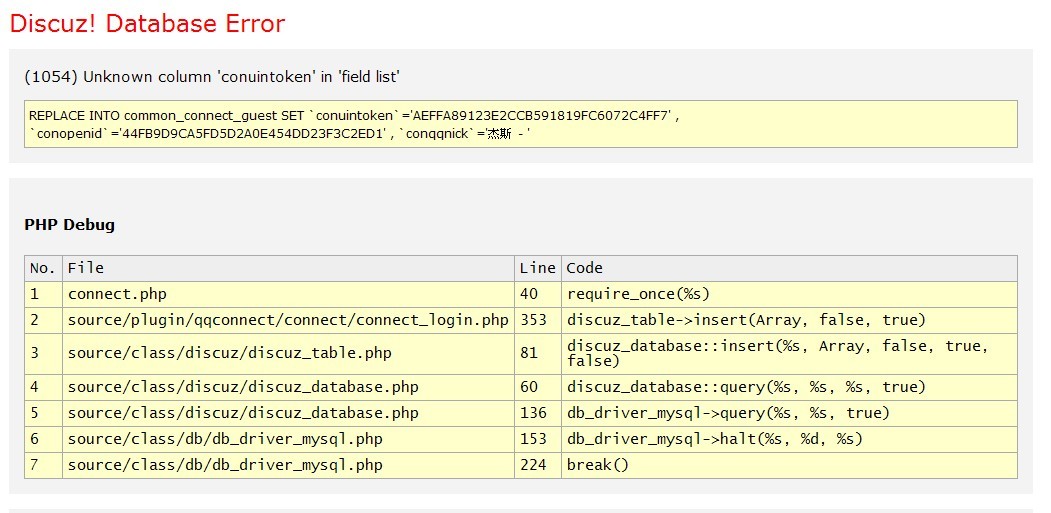Select the connect.php file cell in row 1
1051x513 pixels.
coord(117,294)
